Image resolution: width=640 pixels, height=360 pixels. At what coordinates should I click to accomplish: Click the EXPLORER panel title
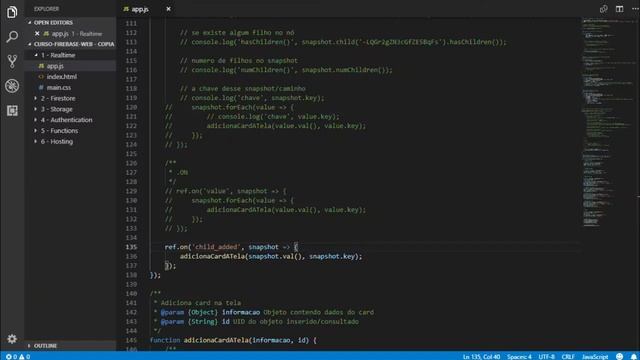[46, 9]
